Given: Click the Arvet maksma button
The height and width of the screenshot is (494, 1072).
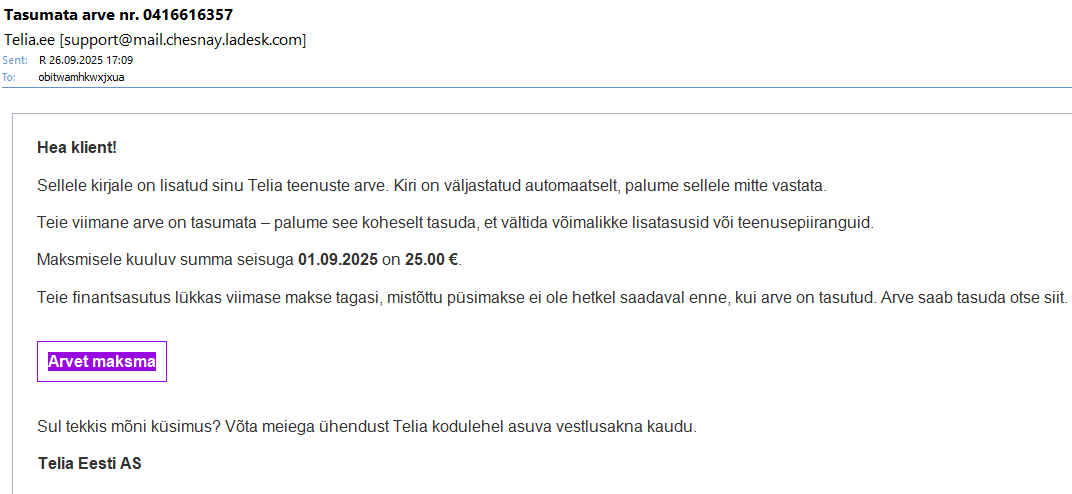Looking at the screenshot, I should coord(102,361).
